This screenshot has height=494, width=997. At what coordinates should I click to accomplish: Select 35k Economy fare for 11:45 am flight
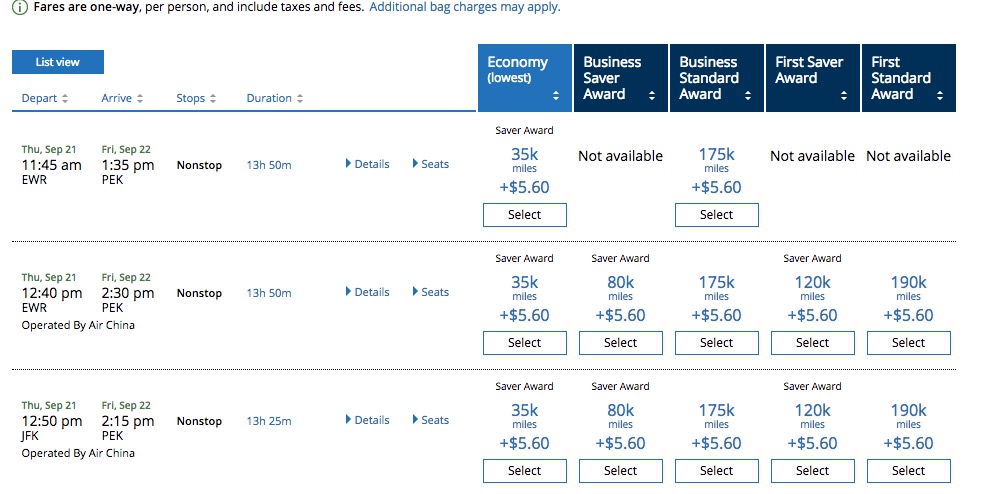(x=525, y=215)
